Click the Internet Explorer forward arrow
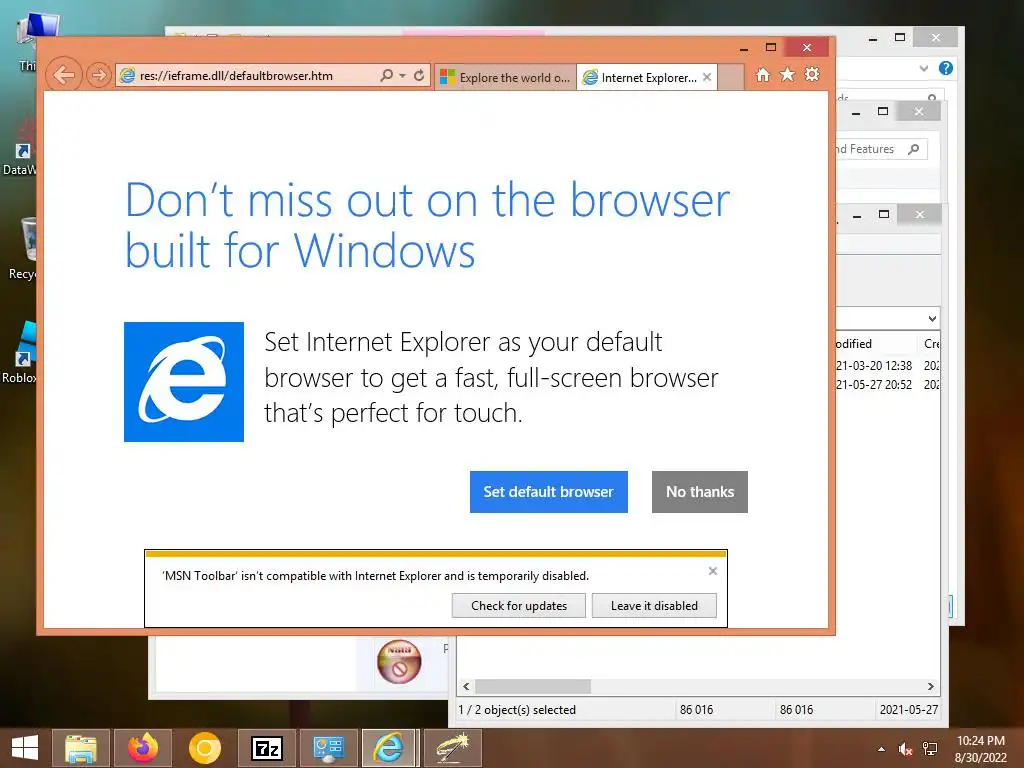The width and height of the screenshot is (1024, 768). (99, 76)
